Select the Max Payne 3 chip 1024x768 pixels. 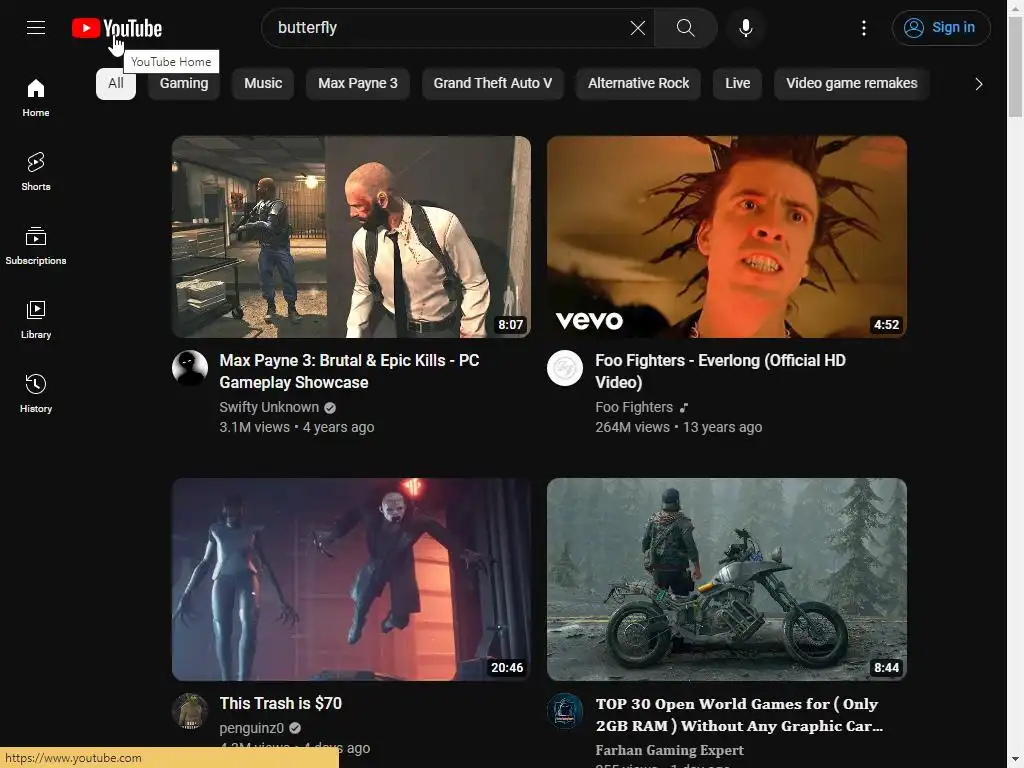click(358, 84)
